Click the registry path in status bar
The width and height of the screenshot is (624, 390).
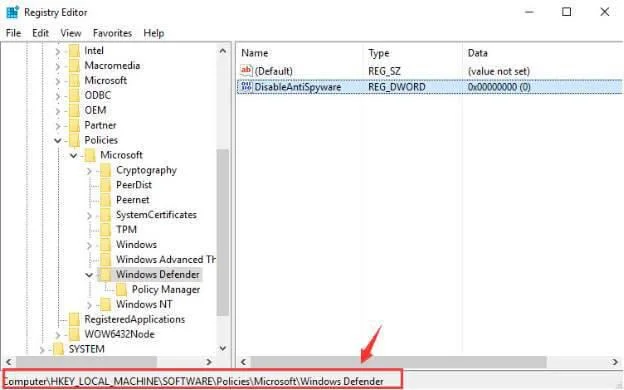coord(193,381)
